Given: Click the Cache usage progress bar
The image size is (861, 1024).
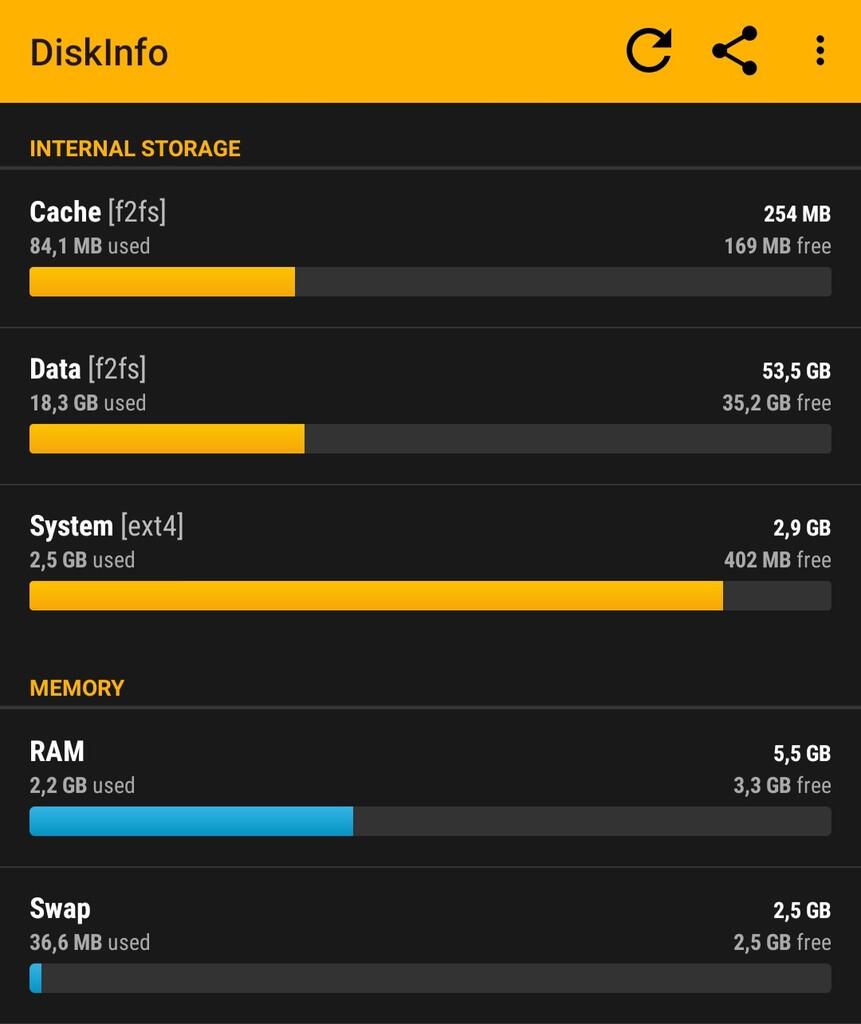Looking at the screenshot, I should point(430,282).
